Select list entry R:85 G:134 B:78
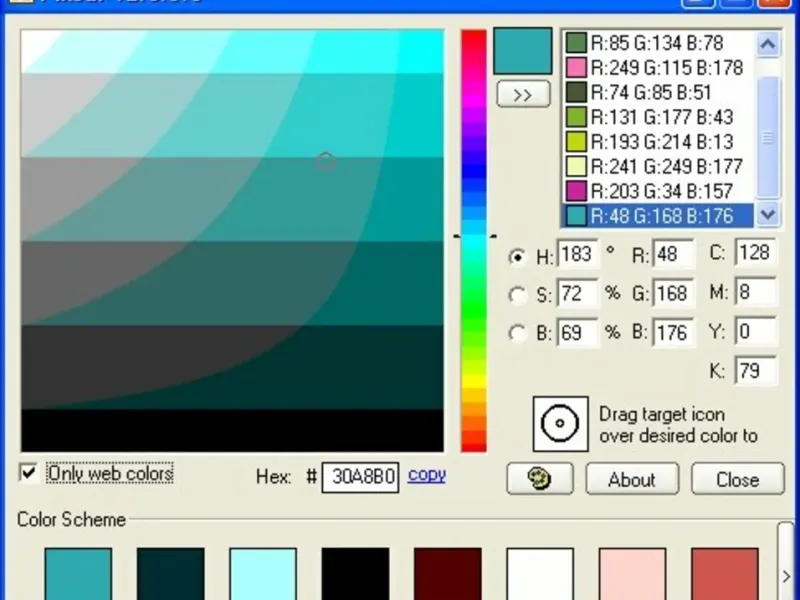The image size is (800, 600). pos(658,43)
